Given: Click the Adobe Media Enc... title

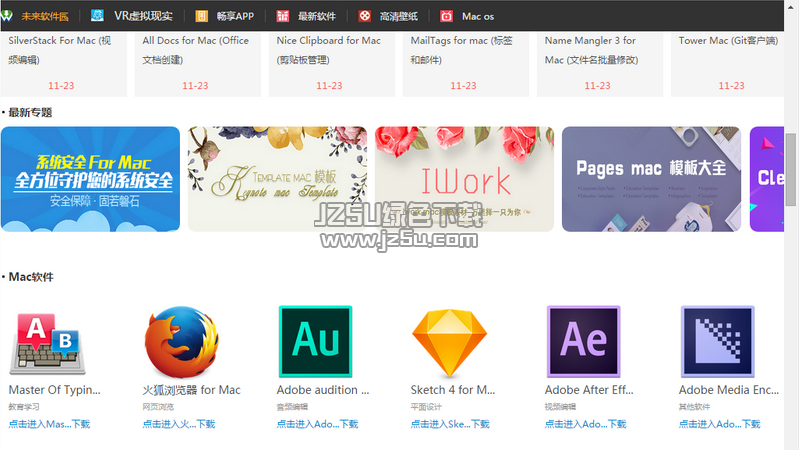Looking at the screenshot, I should point(729,390).
